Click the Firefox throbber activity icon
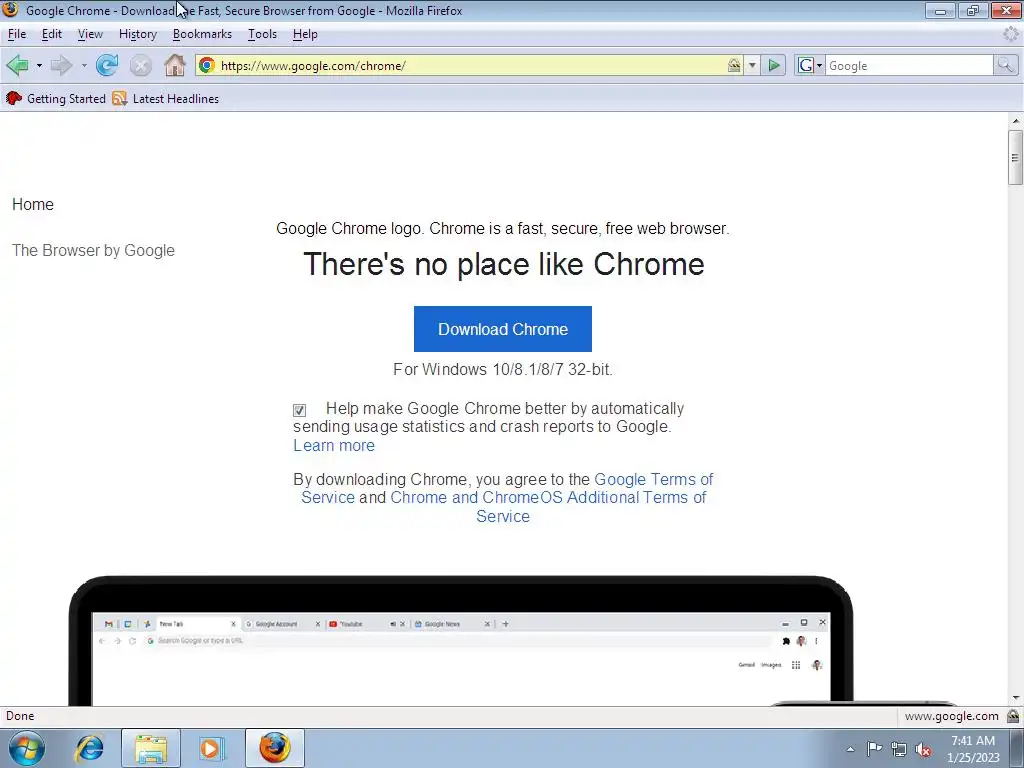This screenshot has width=1024, height=768. 1011,34
